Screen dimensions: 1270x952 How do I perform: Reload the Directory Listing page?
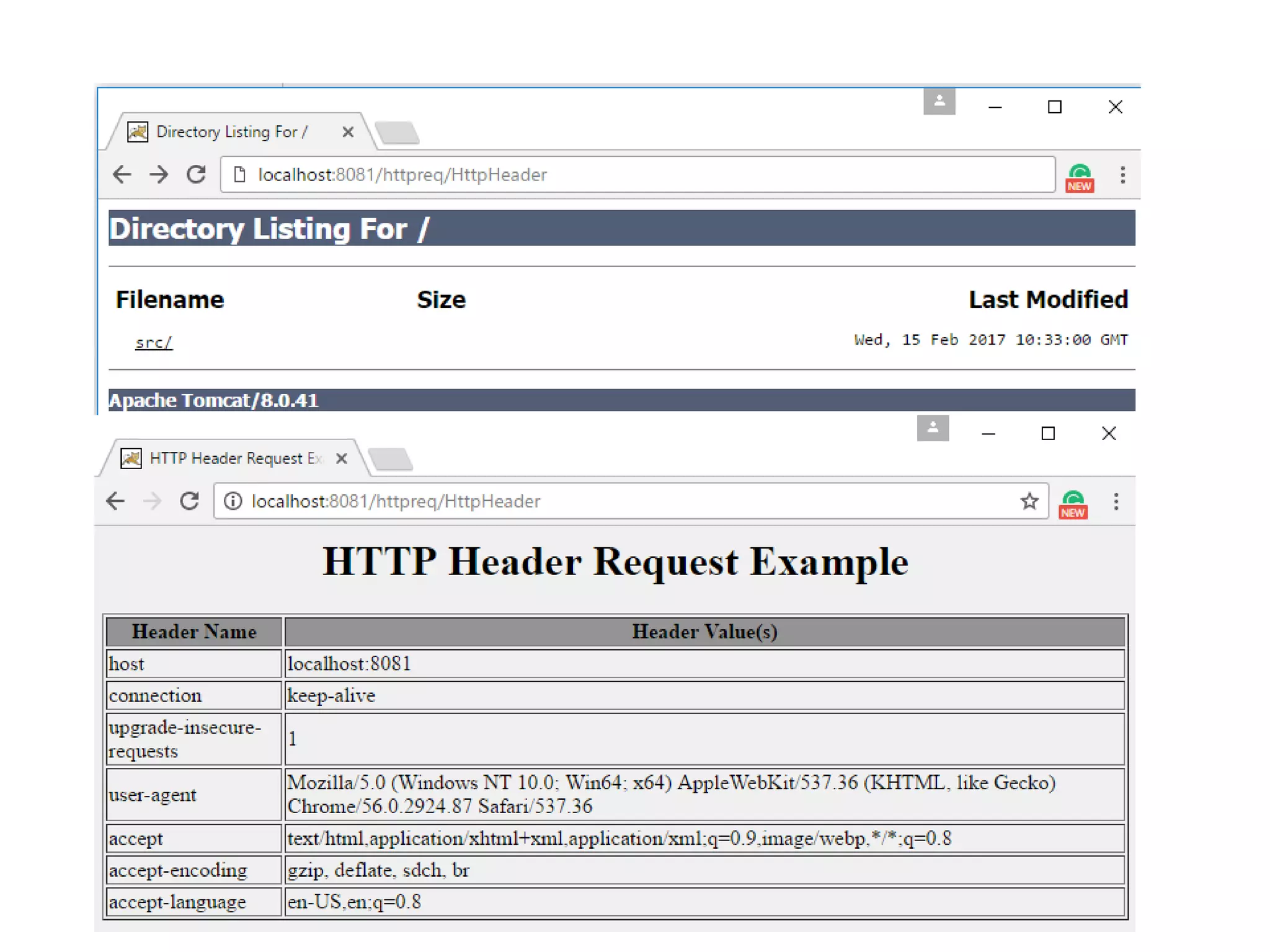click(x=196, y=175)
